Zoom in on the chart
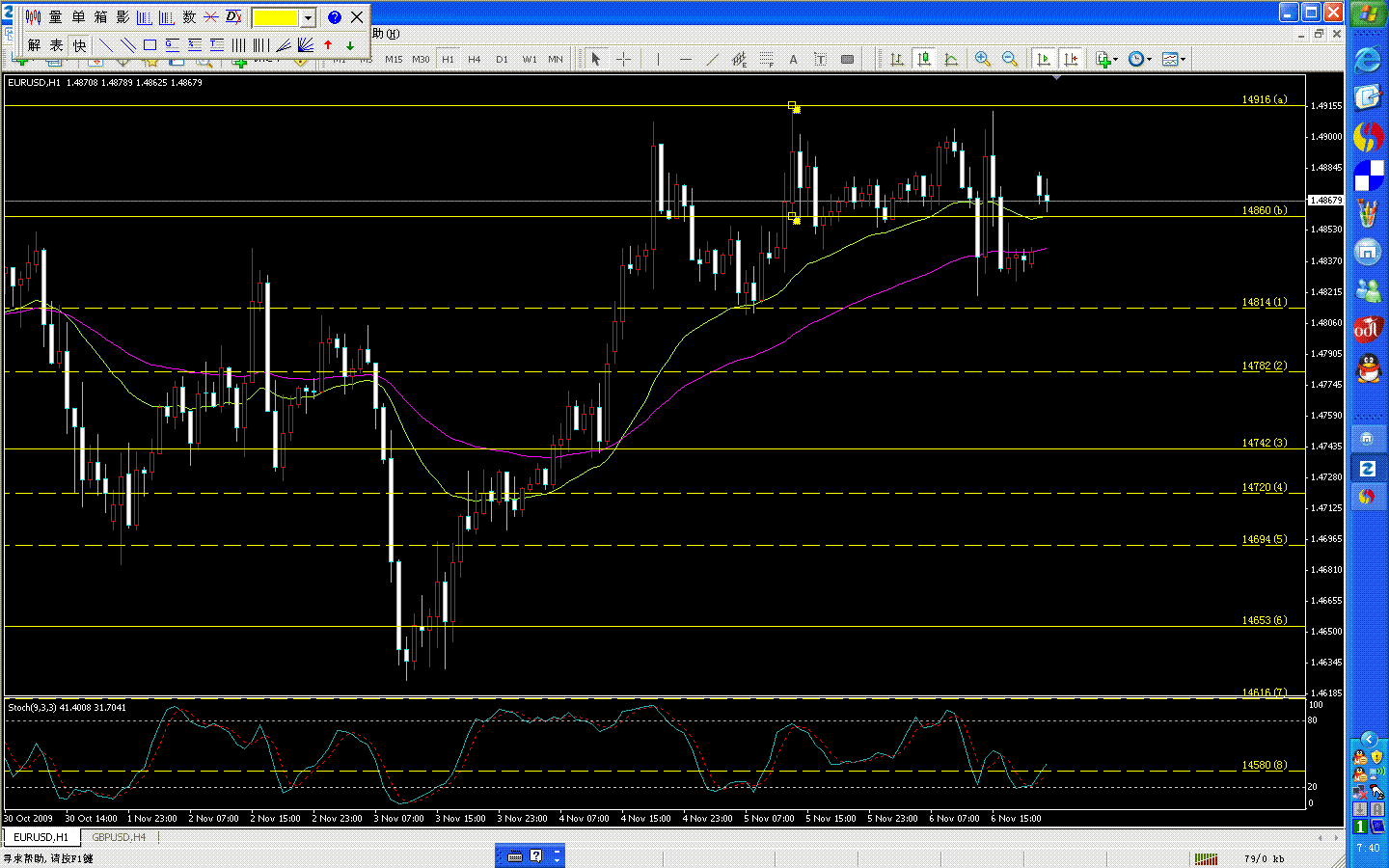Screen dimensions: 1389x868 pyautogui.click(x=983, y=60)
